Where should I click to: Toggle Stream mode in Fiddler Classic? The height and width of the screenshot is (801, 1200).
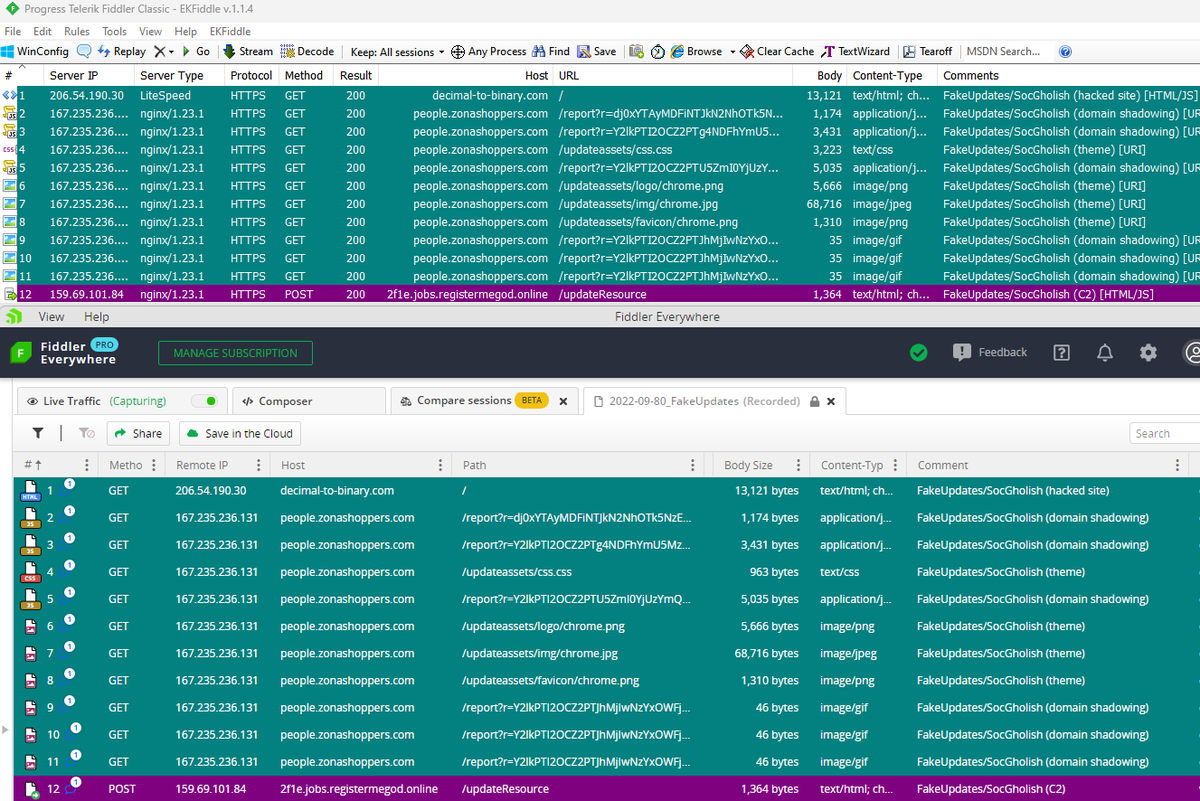click(248, 51)
